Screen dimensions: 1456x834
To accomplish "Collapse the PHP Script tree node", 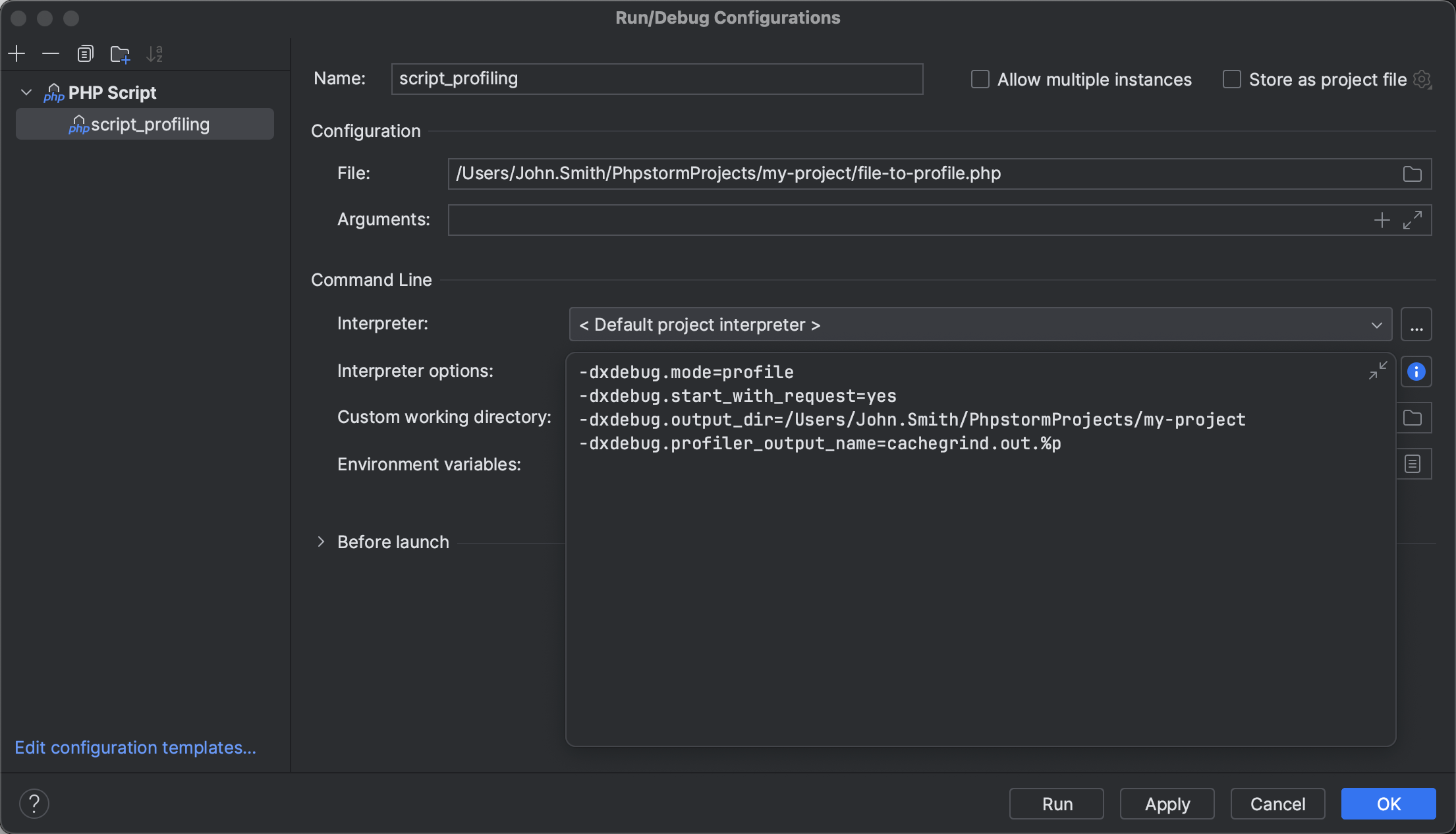I will 26,92.
